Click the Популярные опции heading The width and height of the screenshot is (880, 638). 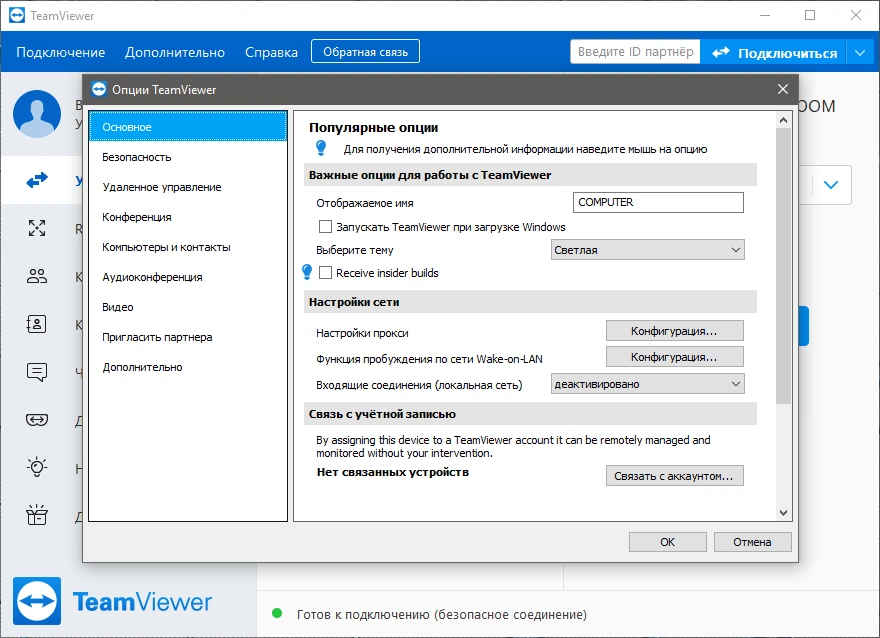374,127
